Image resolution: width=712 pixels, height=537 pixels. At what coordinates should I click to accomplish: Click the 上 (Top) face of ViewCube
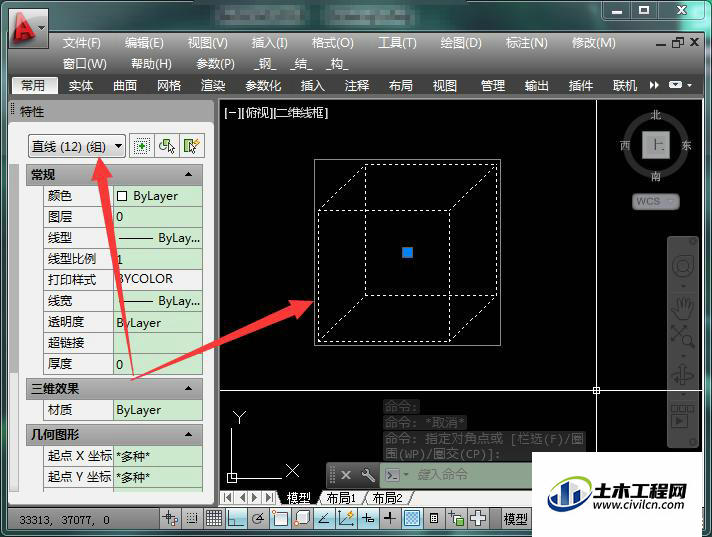(656, 145)
